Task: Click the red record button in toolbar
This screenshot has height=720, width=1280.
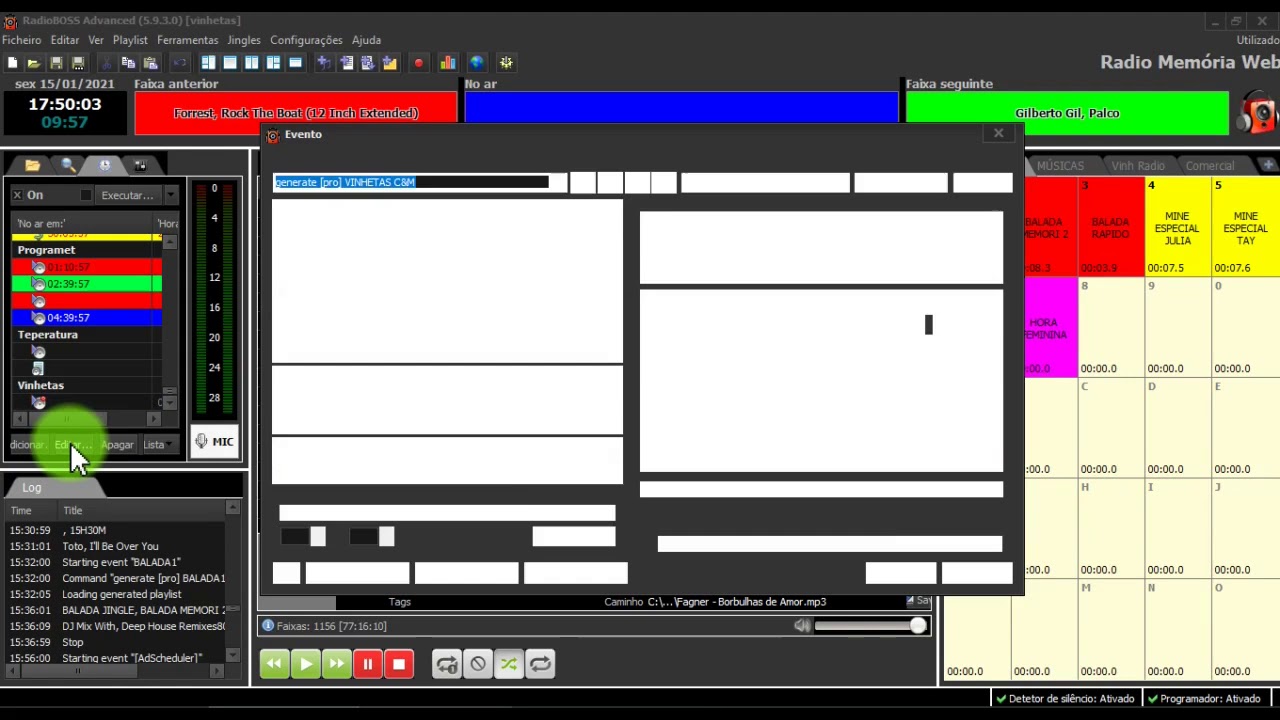Action: pos(418,63)
